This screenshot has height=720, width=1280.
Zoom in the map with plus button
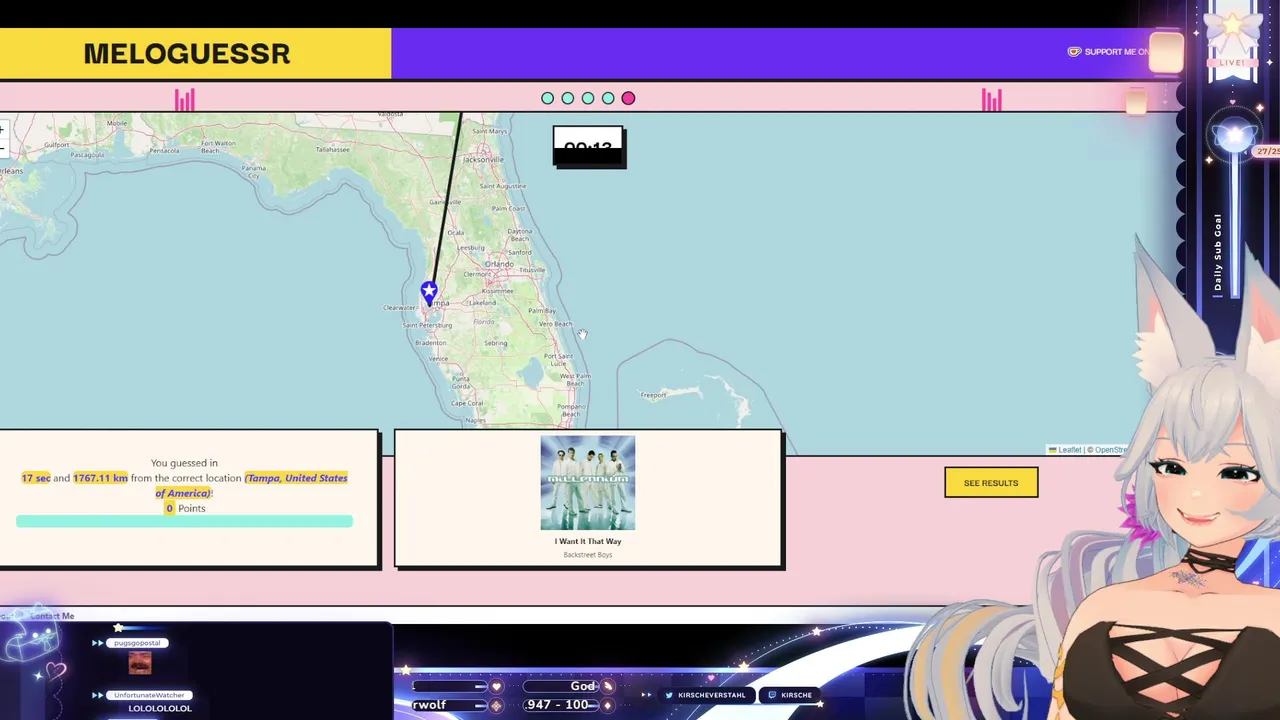click(3, 130)
